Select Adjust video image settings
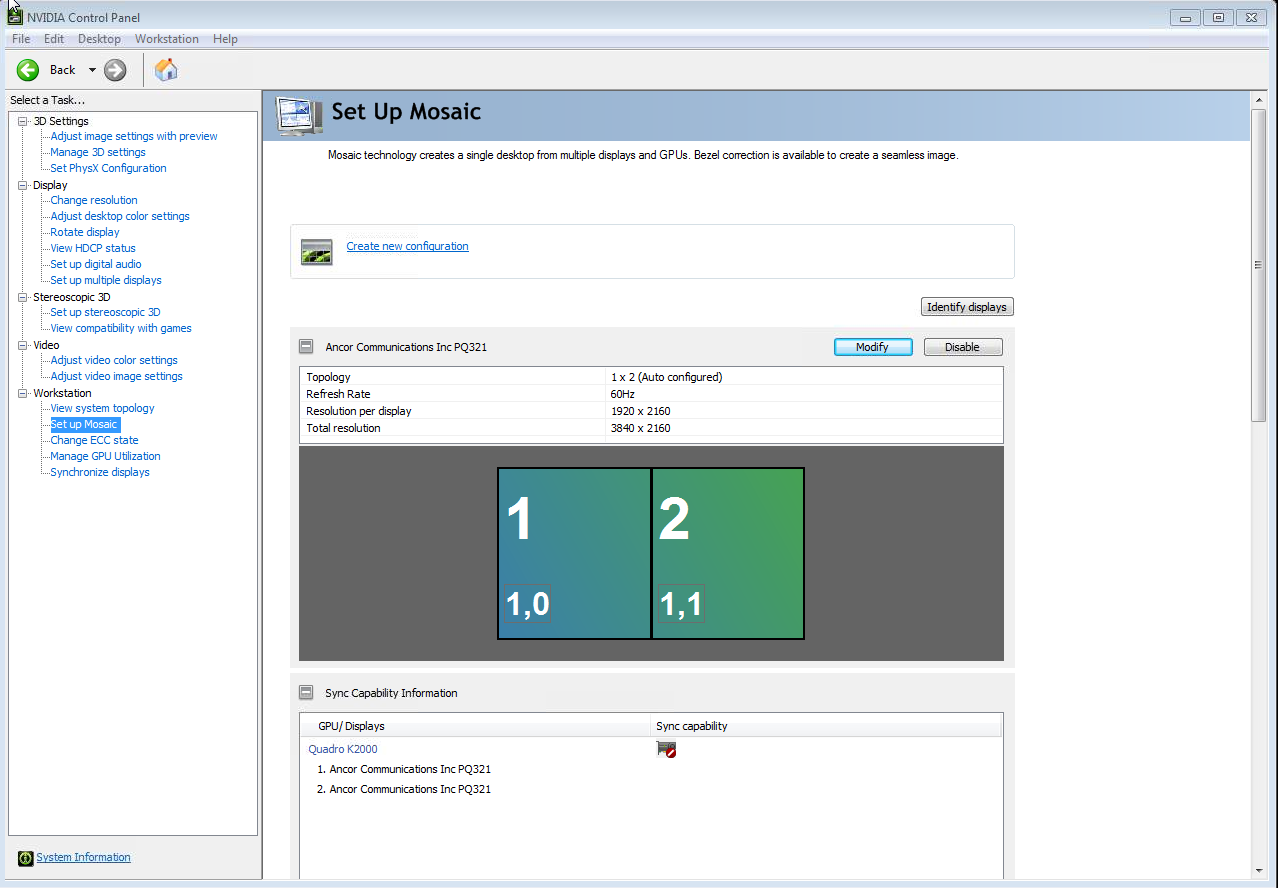Image resolution: width=1278 pixels, height=888 pixels. (x=117, y=376)
